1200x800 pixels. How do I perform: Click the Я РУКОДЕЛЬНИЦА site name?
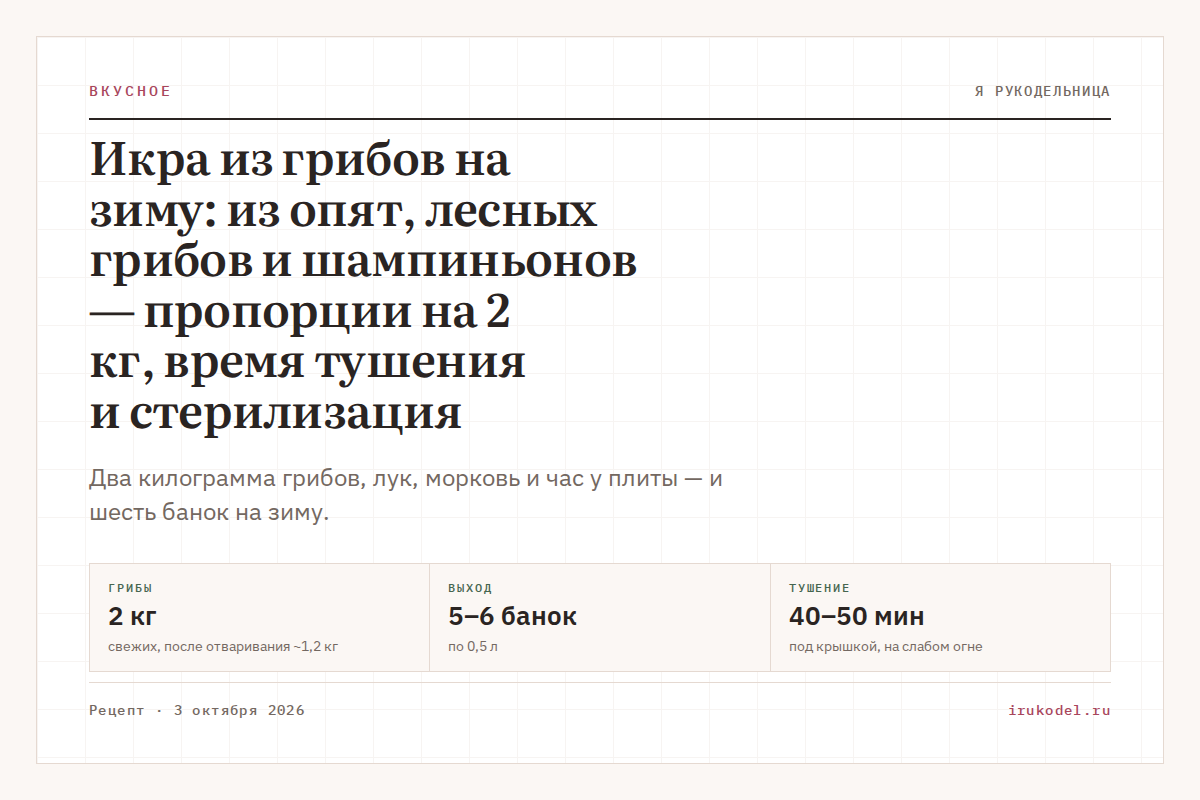(1042, 91)
